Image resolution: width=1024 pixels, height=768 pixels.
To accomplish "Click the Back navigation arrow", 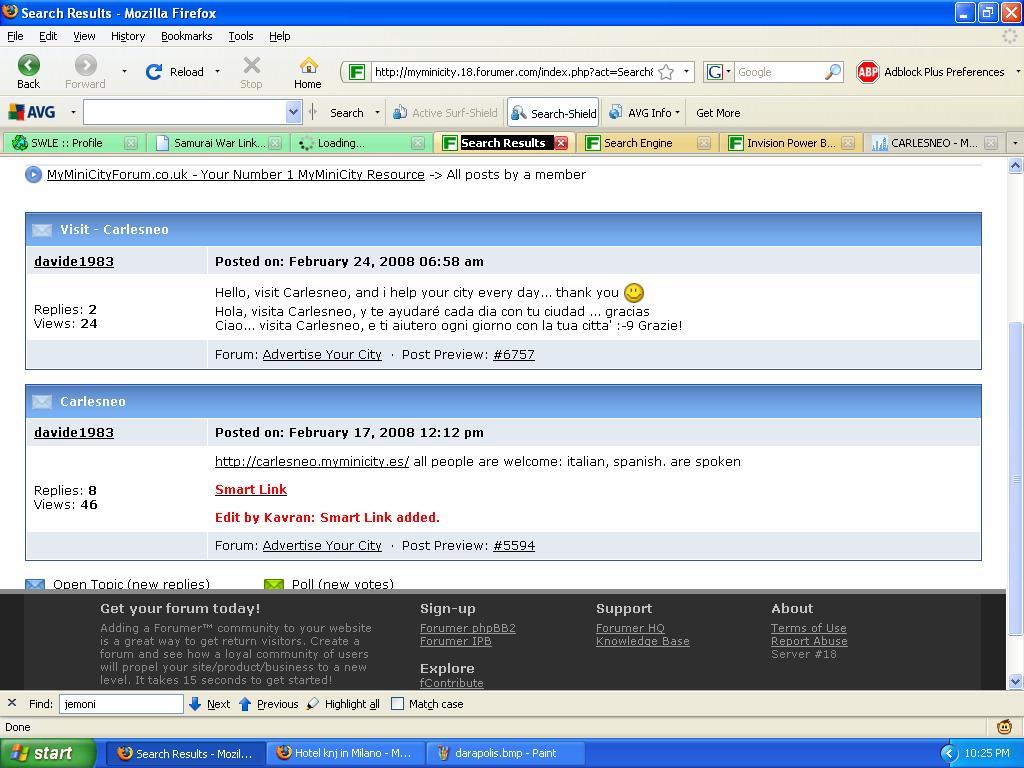I will [x=29, y=66].
